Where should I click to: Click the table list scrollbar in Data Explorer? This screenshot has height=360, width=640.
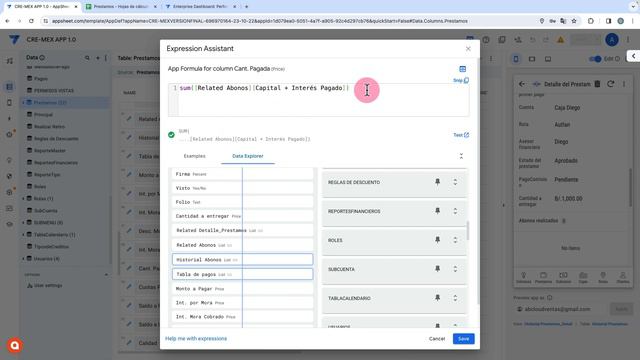point(468,231)
